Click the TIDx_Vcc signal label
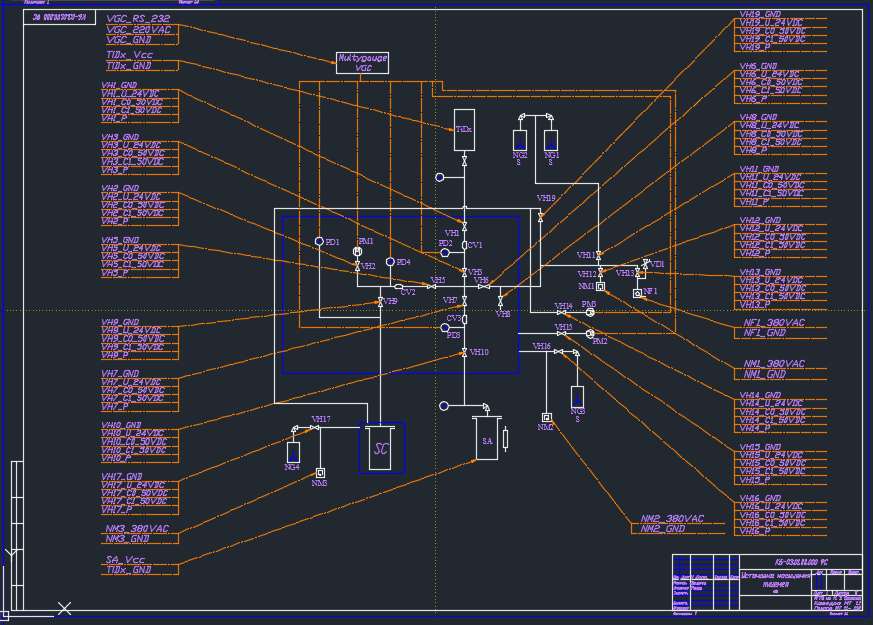873x625 pixels. pyautogui.click(x=128, y=55)
